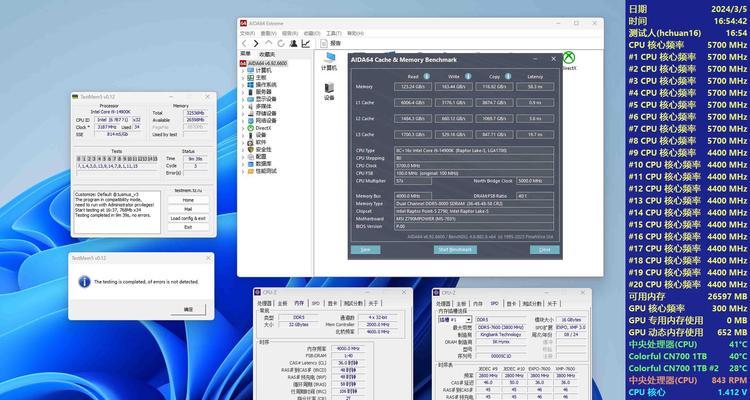Select the AIDA64 v6.92.6600 root tree node
Screen dimensions: 750x400
[264, 63]
